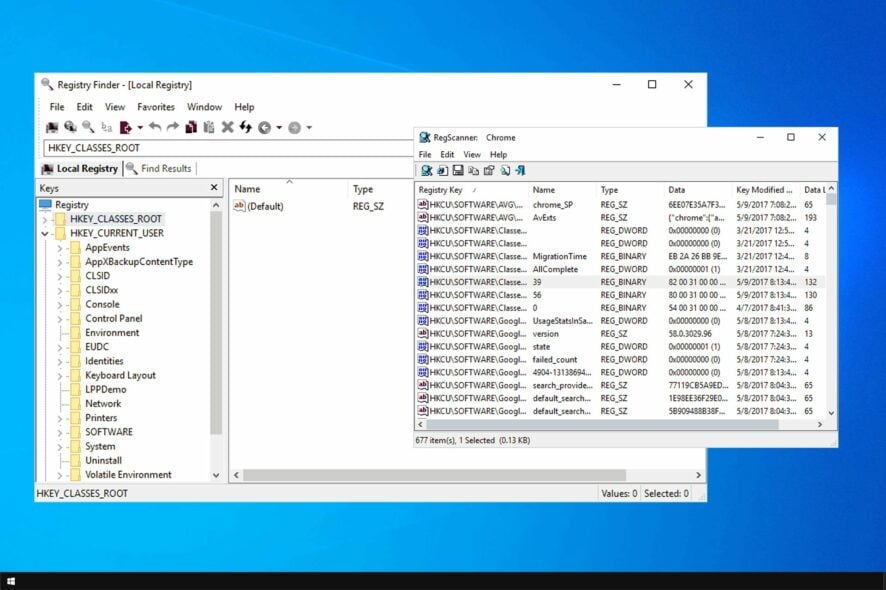Select the Environment key in the tree
886x590 pixels.
(112, 333)
